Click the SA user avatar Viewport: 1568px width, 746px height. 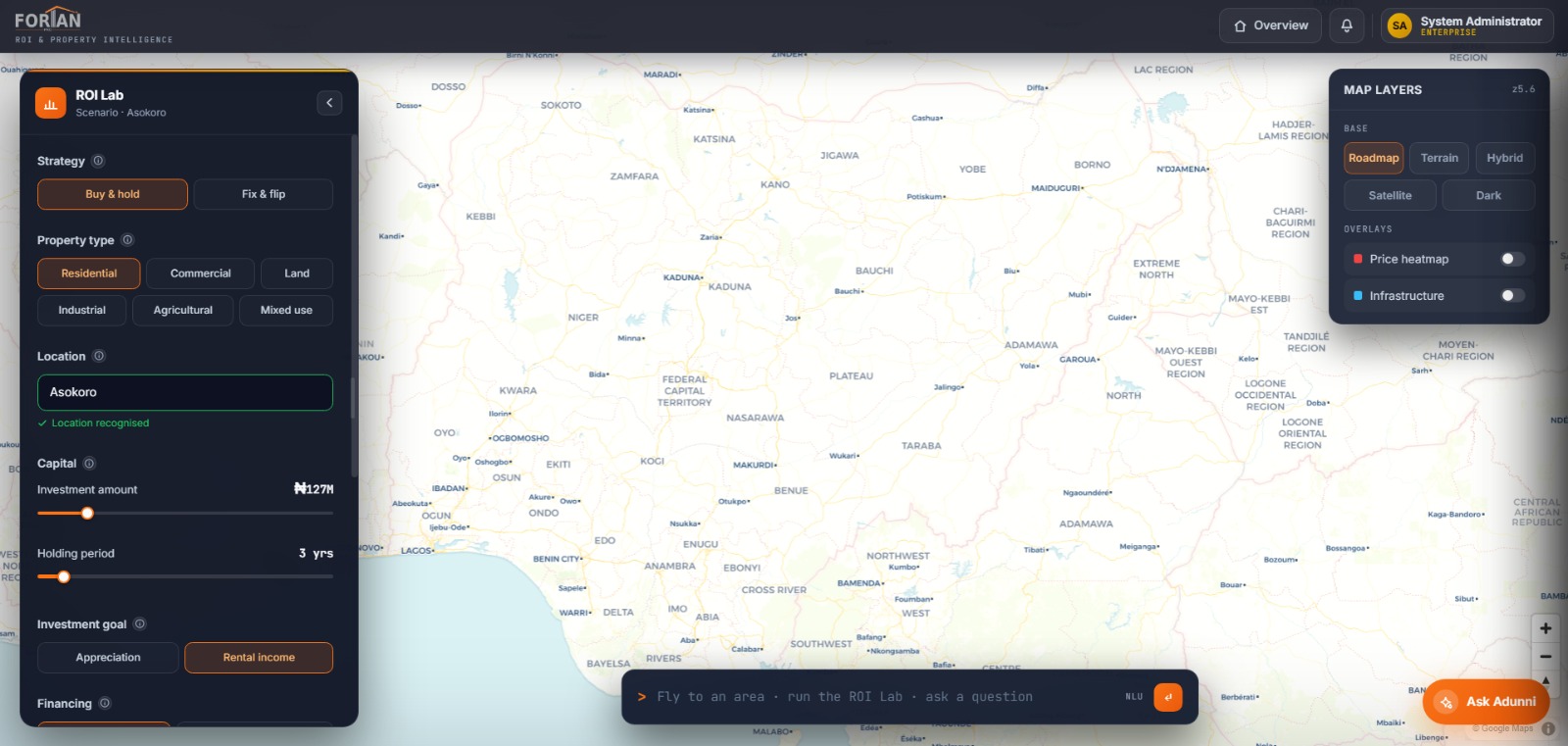[x=1399, y=25]
